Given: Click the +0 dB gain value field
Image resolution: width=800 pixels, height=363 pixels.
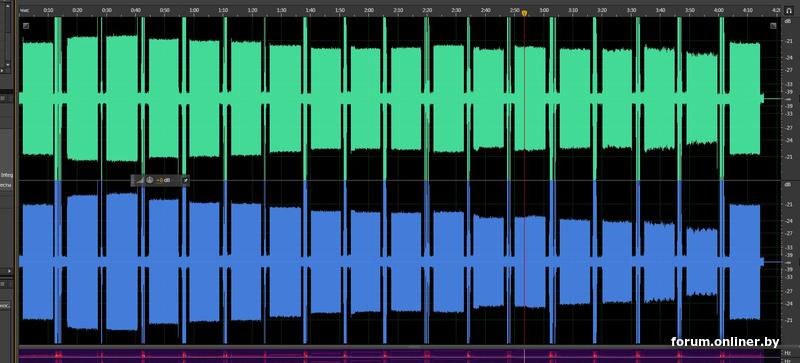Looking at the screenshot, I should coord(163,180).
